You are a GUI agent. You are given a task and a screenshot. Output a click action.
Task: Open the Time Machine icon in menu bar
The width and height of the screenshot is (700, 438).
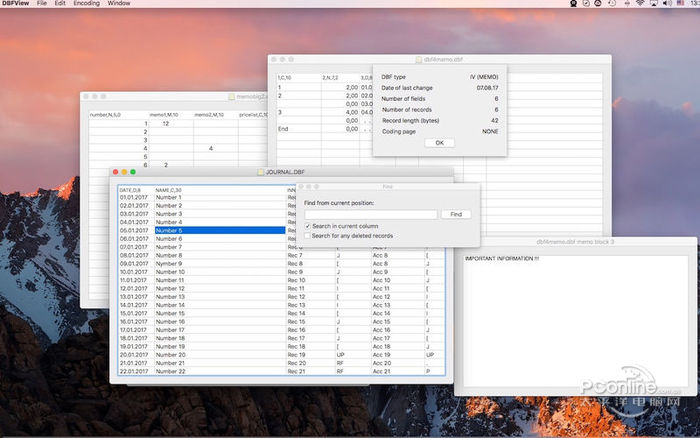[x=612, y=3]
